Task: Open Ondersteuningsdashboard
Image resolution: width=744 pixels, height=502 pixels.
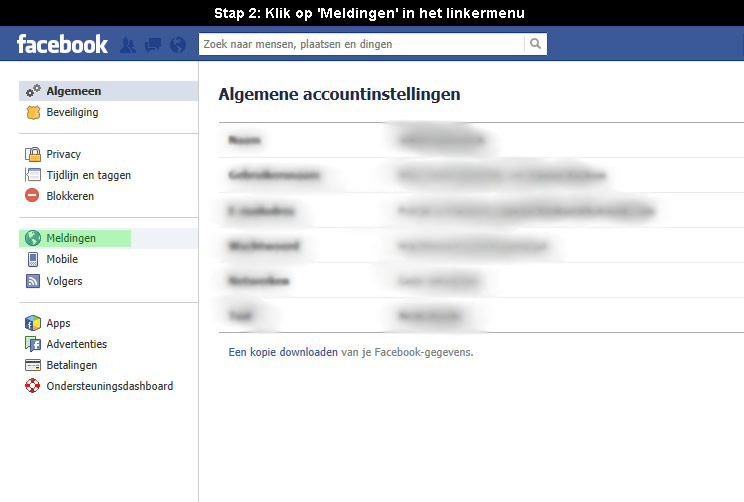Action: point(110,386)
